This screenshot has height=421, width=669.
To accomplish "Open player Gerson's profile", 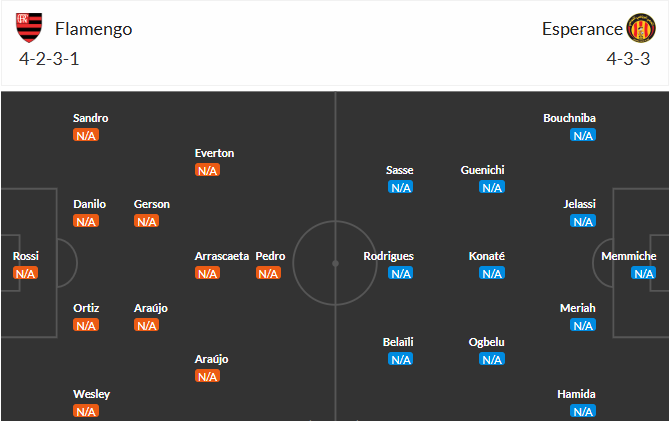I will pos(152,204).
